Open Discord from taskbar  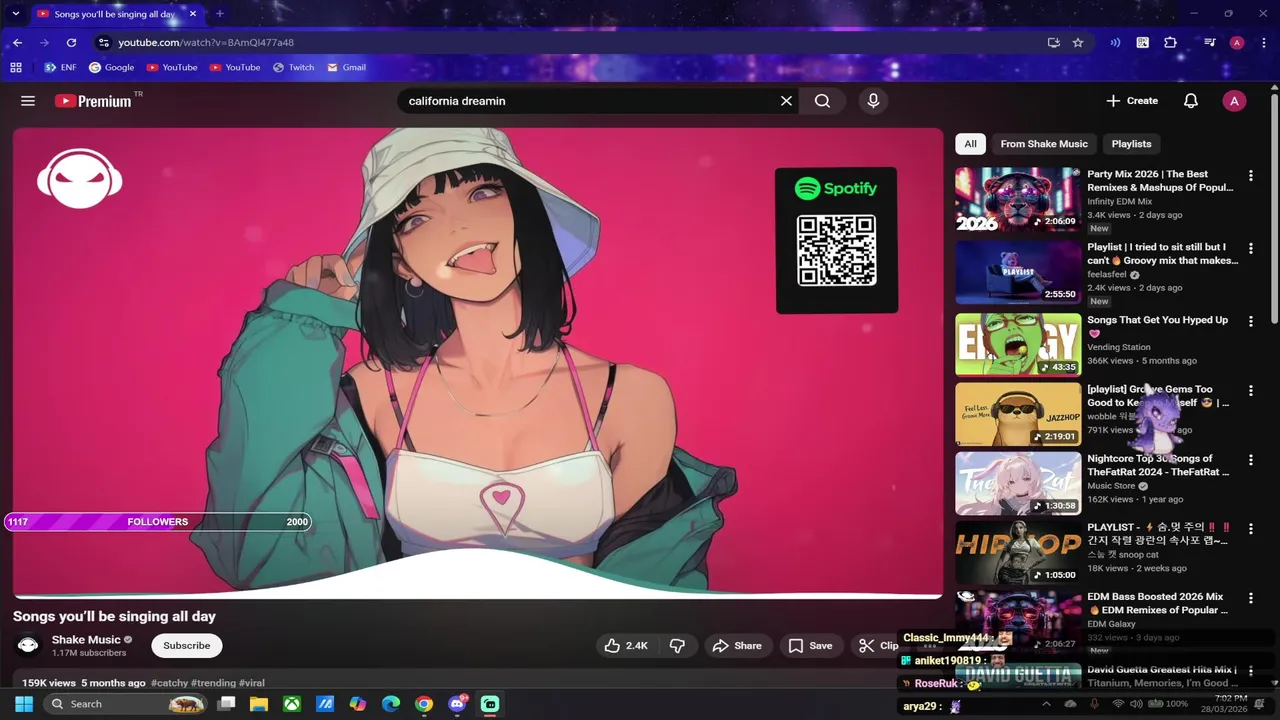pyautogui.click(x=457, y=704)
